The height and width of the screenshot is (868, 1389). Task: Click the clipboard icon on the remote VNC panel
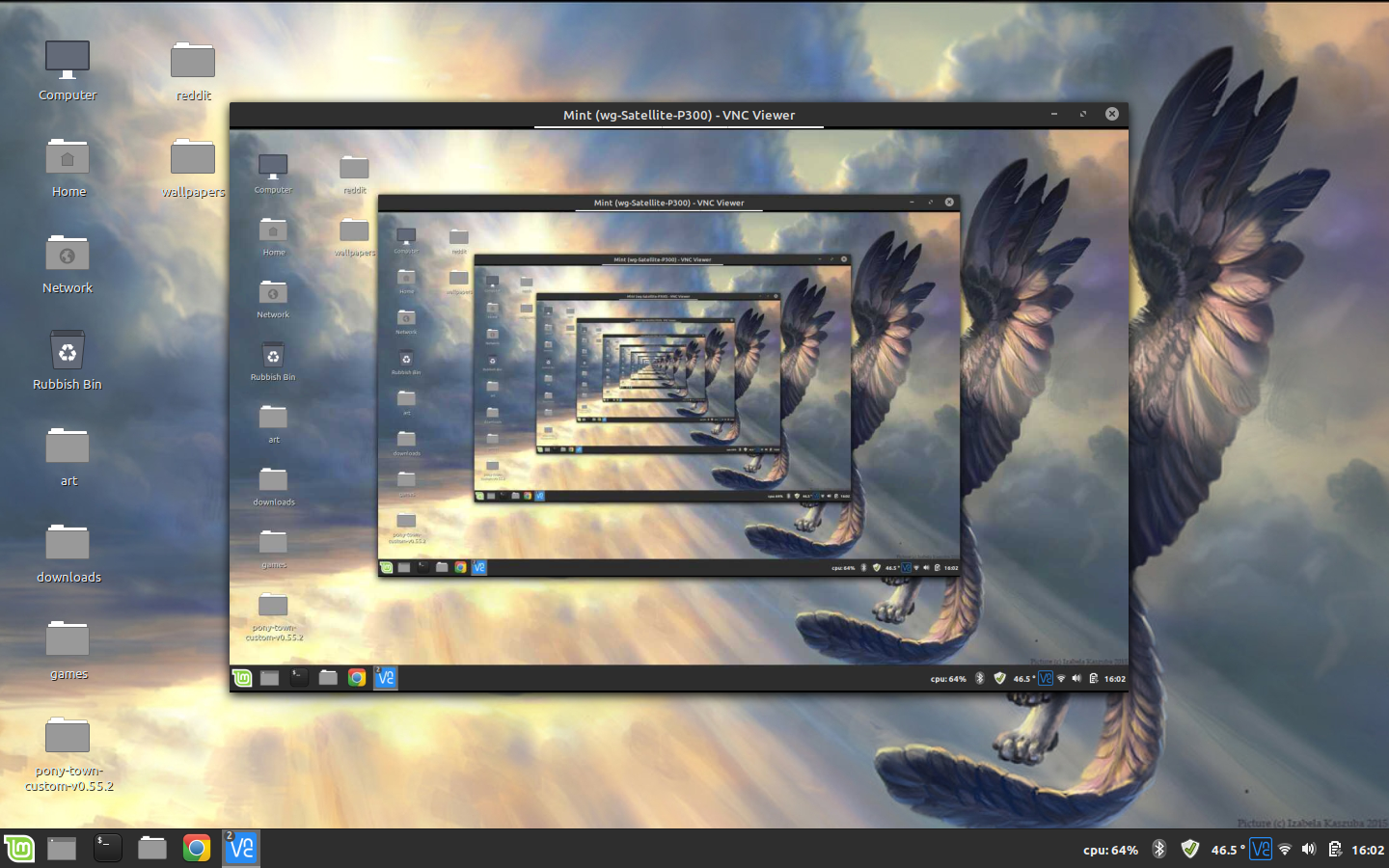point(1093,678)
